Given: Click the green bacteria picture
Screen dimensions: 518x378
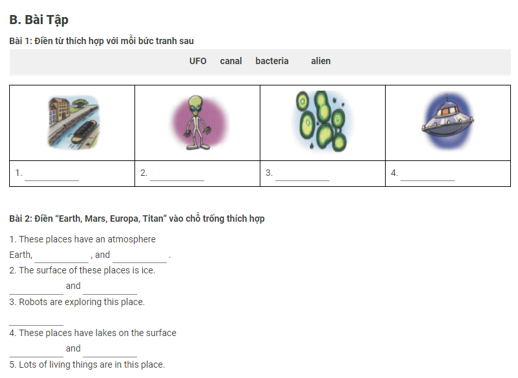Looking at the screenshot, I should [322, 122].
